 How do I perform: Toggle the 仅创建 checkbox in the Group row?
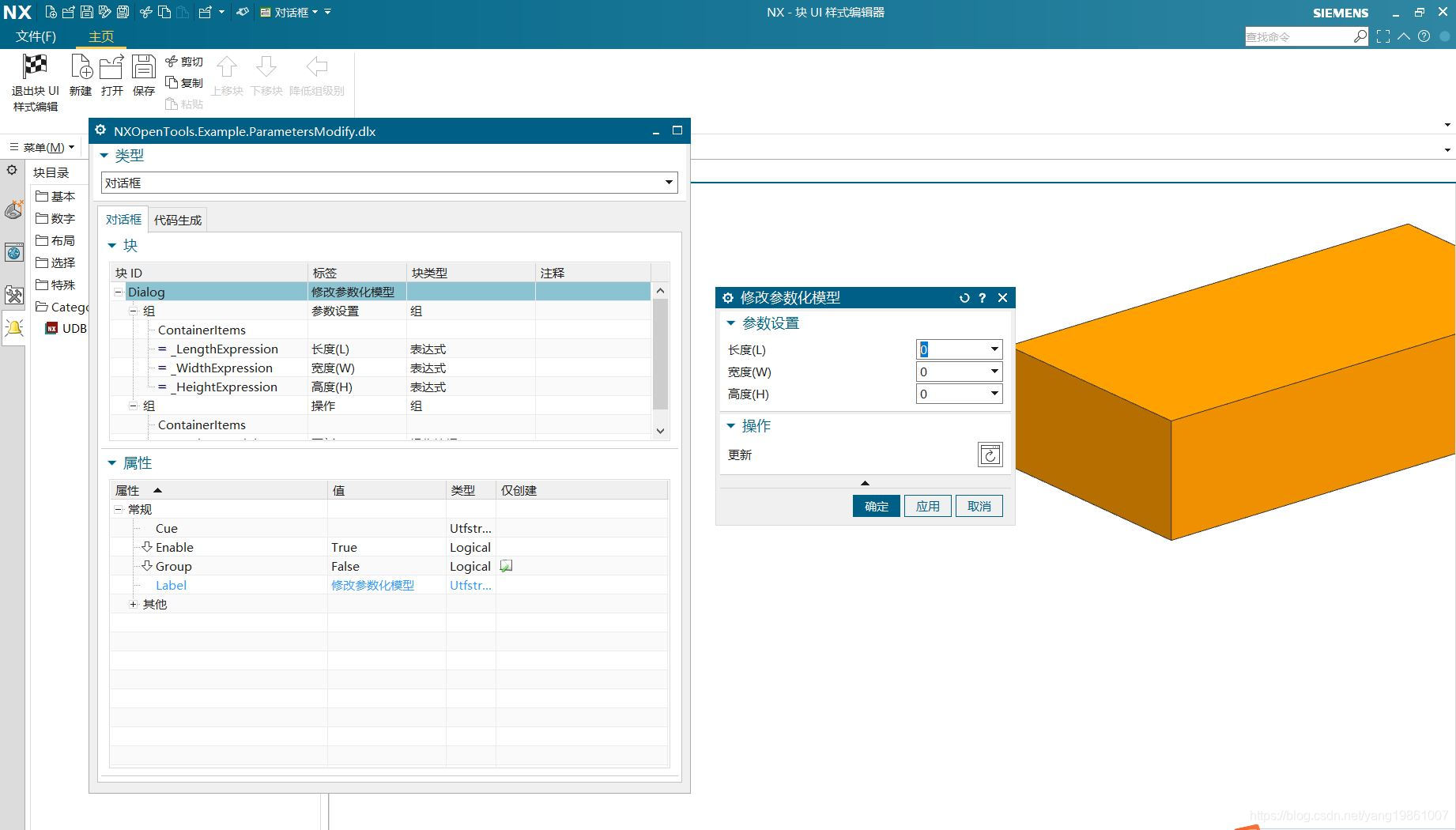[507, 566]
